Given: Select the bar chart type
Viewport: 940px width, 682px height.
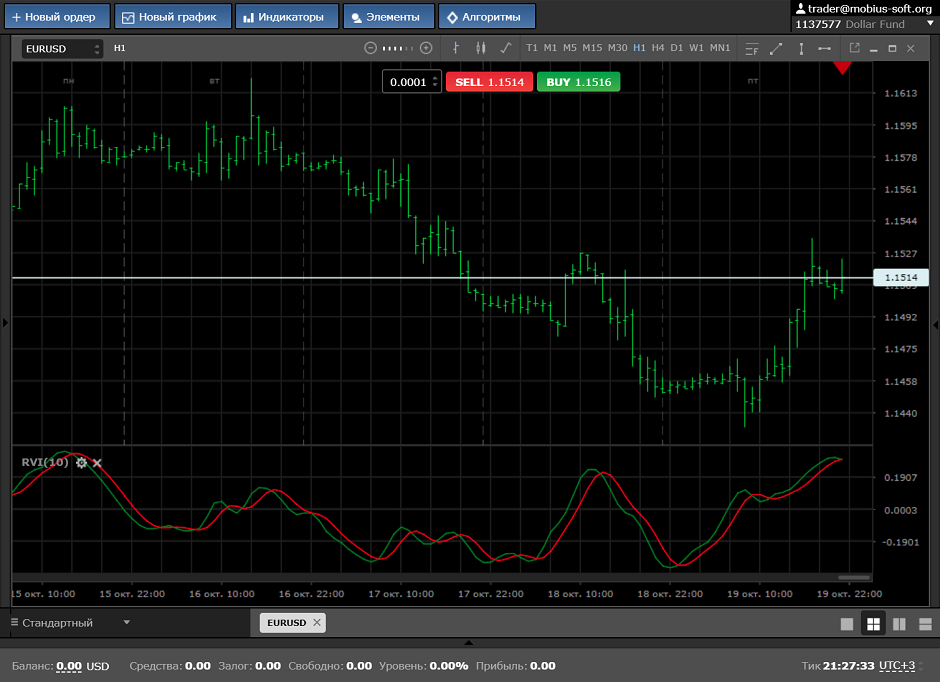Looking at the screenshot, I should pyautogui.click(x=456, y=48).
